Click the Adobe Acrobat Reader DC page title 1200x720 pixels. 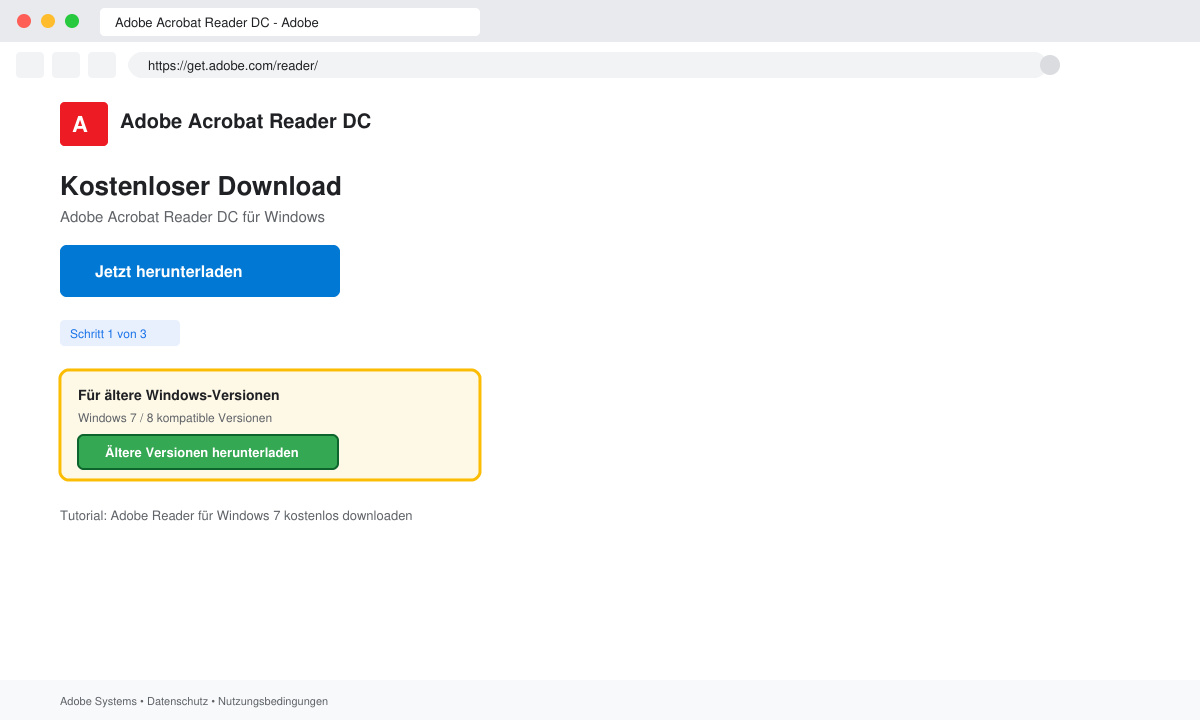coord(245,121)
